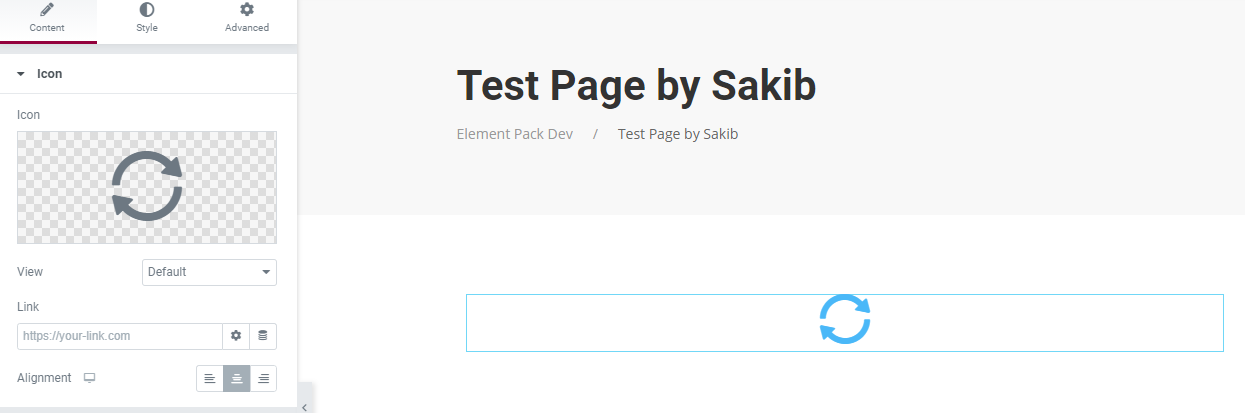This screenshot has width=1245, height=413.
Task: Collapse Icon section using caret arrow
Action: coord(20,74)
